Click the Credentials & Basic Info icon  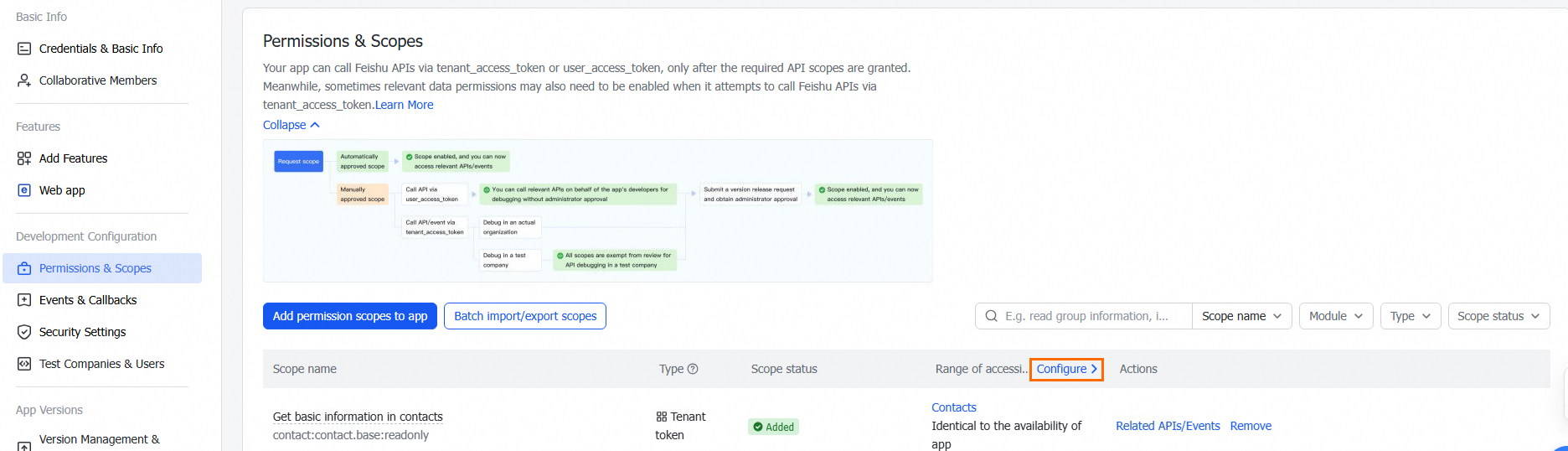click(x=24, y=49)
